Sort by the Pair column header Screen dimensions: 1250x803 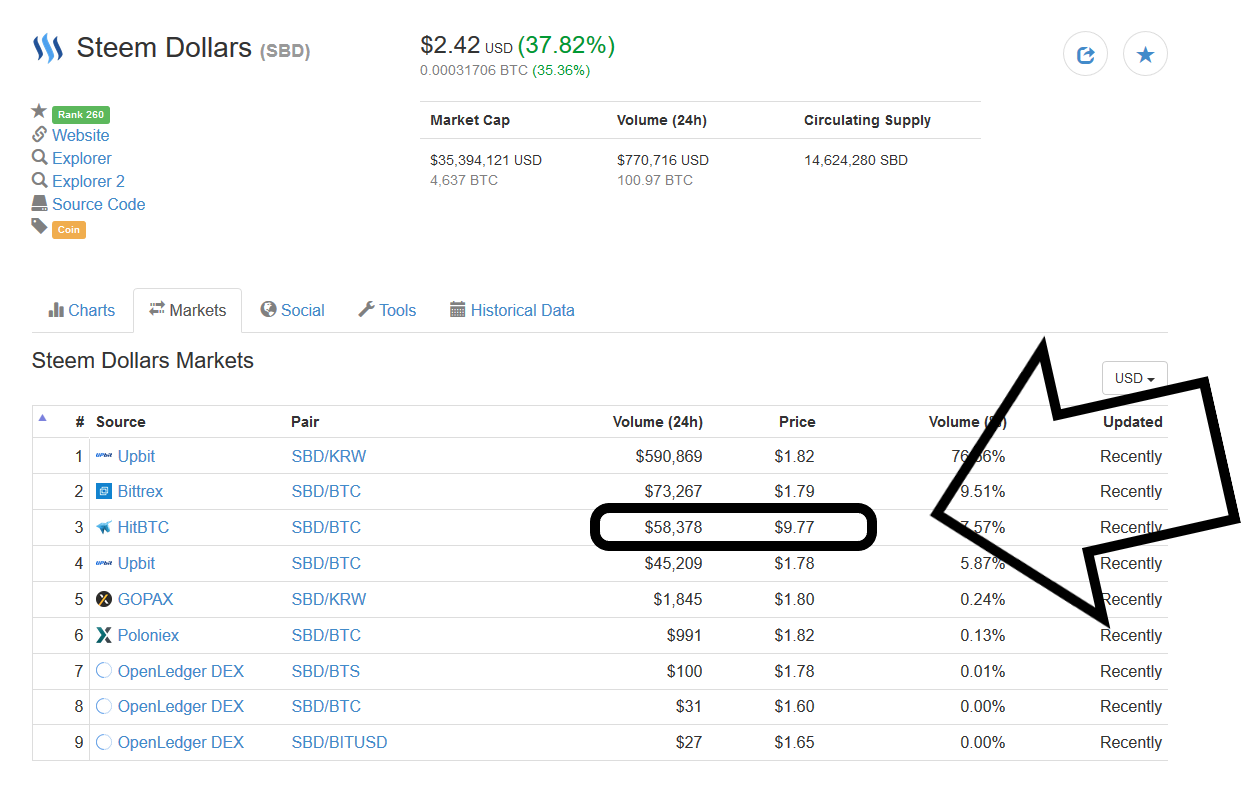pyautogui.click(x=305, y=422)
